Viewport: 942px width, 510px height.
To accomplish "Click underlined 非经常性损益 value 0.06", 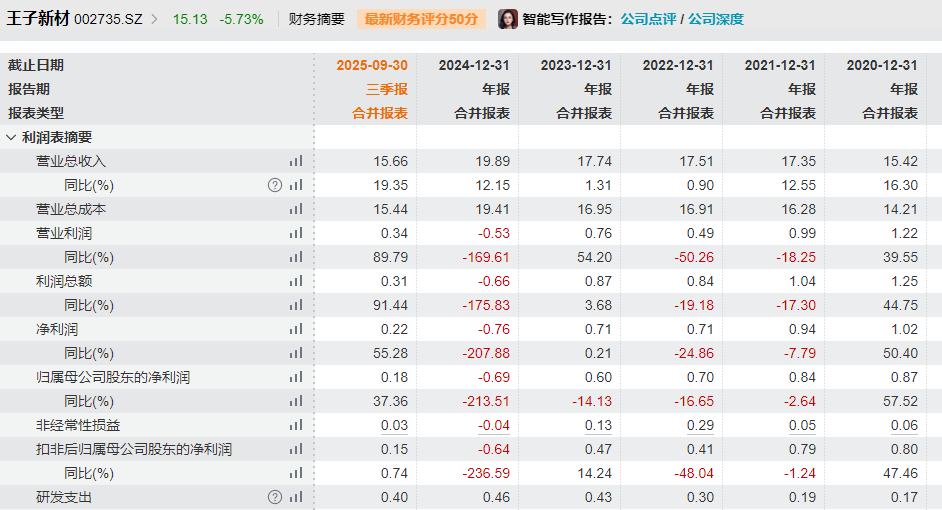I will tap(905, 425).
